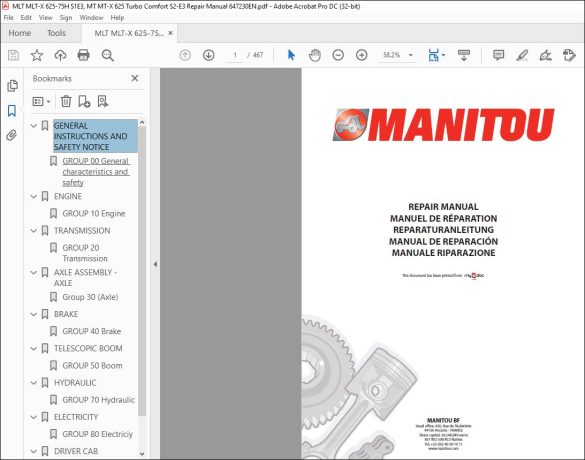Open the zoom level dropdown
The image size is (585, 460).
coord(411,55)
